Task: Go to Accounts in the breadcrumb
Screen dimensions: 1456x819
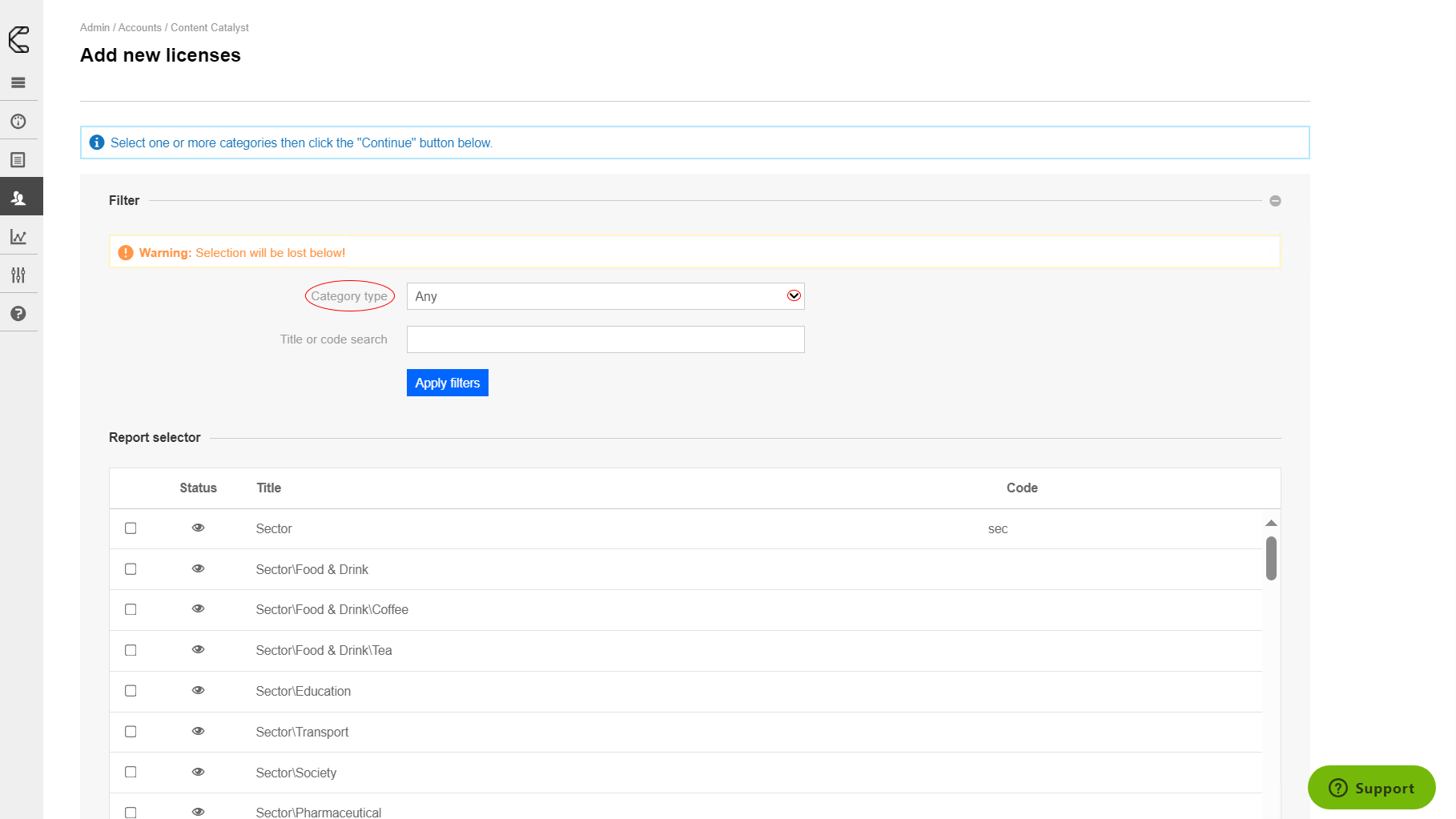Action: coord(140,28)
